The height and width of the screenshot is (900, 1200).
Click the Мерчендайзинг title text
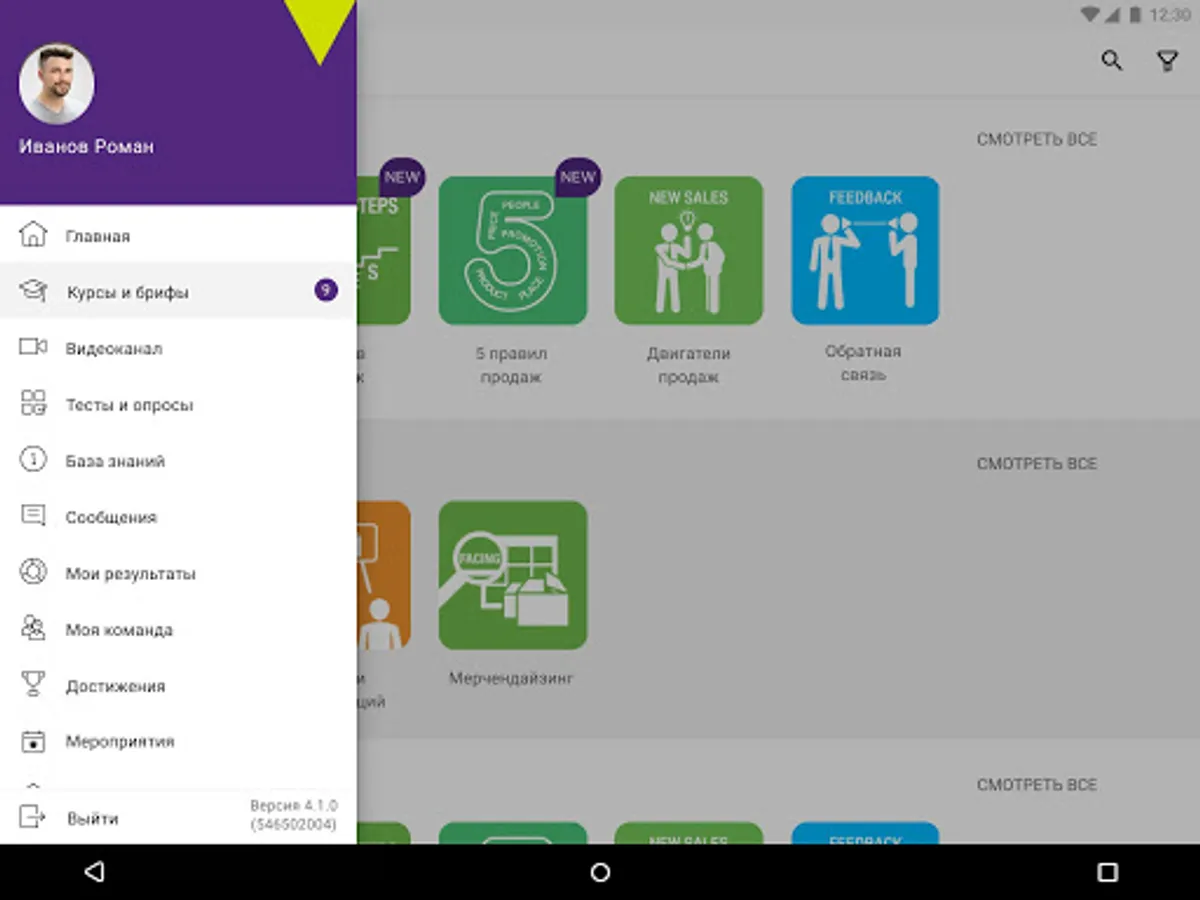coord(511,678)
